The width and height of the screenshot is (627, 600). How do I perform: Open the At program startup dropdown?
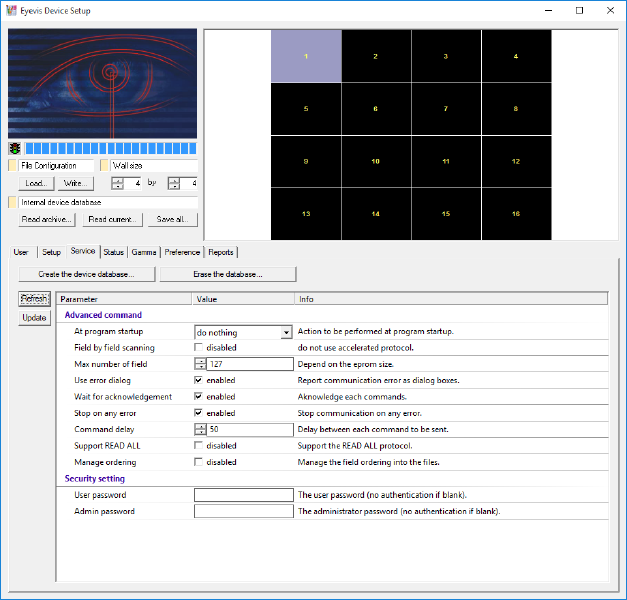pos(286,332)
